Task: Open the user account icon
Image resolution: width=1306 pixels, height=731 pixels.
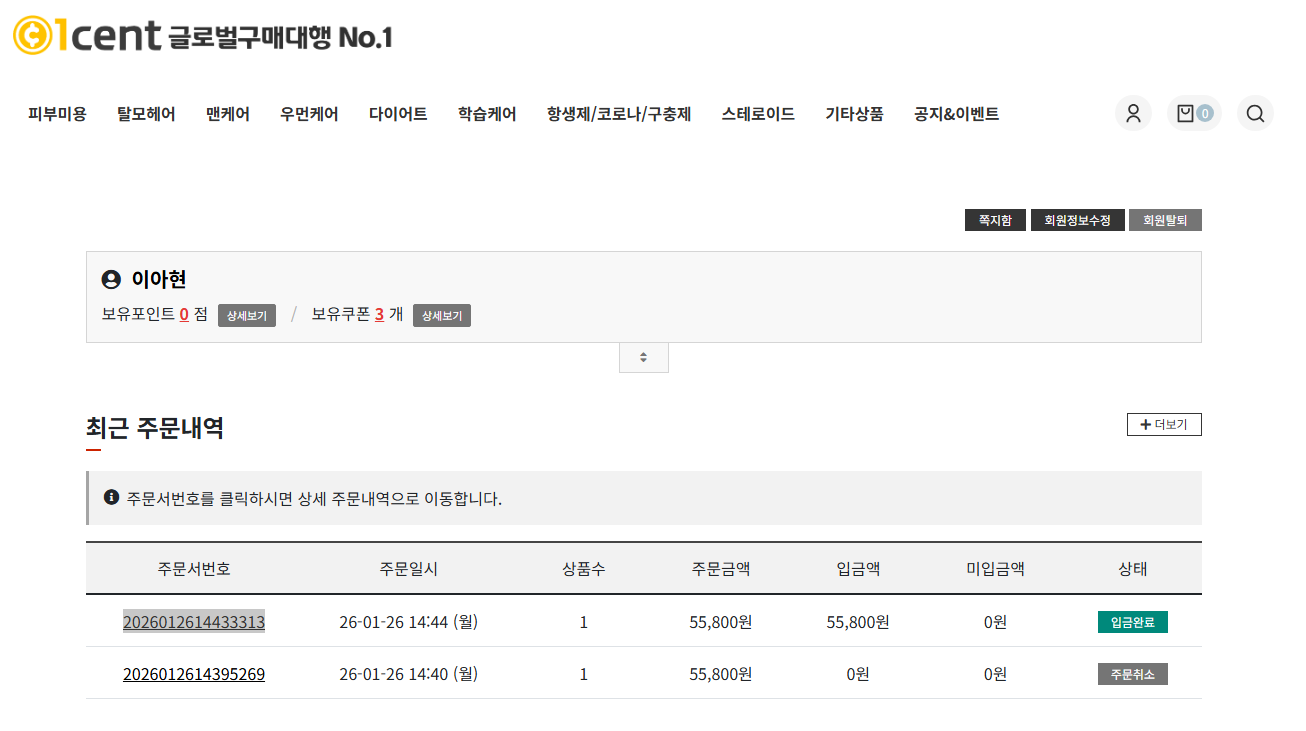Action: tap(1133, 113)
